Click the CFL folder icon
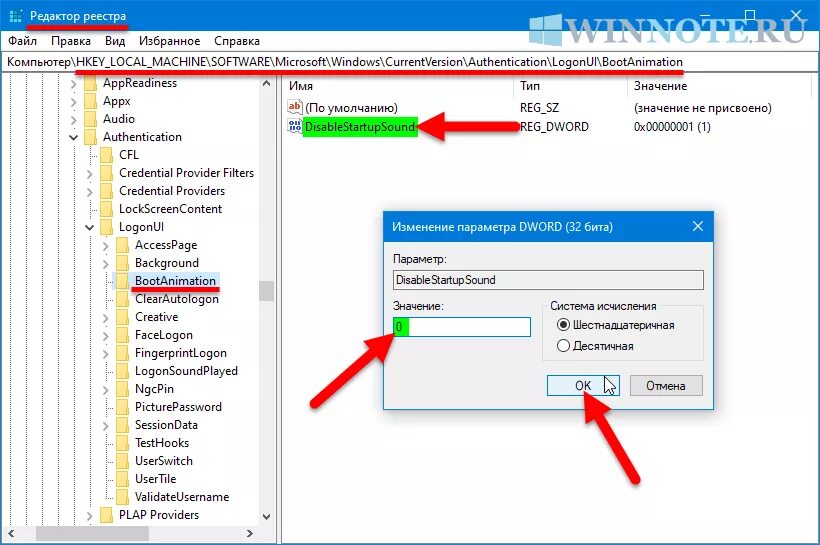Image resolution: width=820 pixels, height=545 pixels. point(106,155)
